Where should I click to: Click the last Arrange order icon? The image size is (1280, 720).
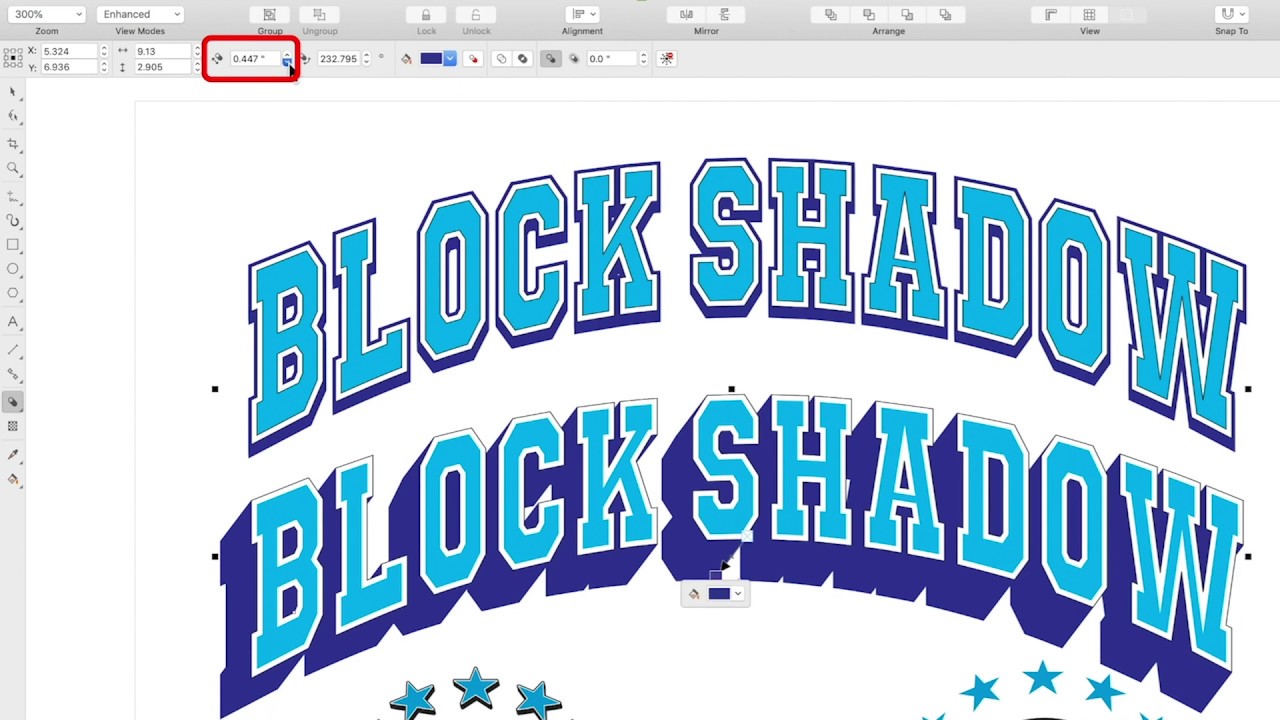[x=946, y=14]
